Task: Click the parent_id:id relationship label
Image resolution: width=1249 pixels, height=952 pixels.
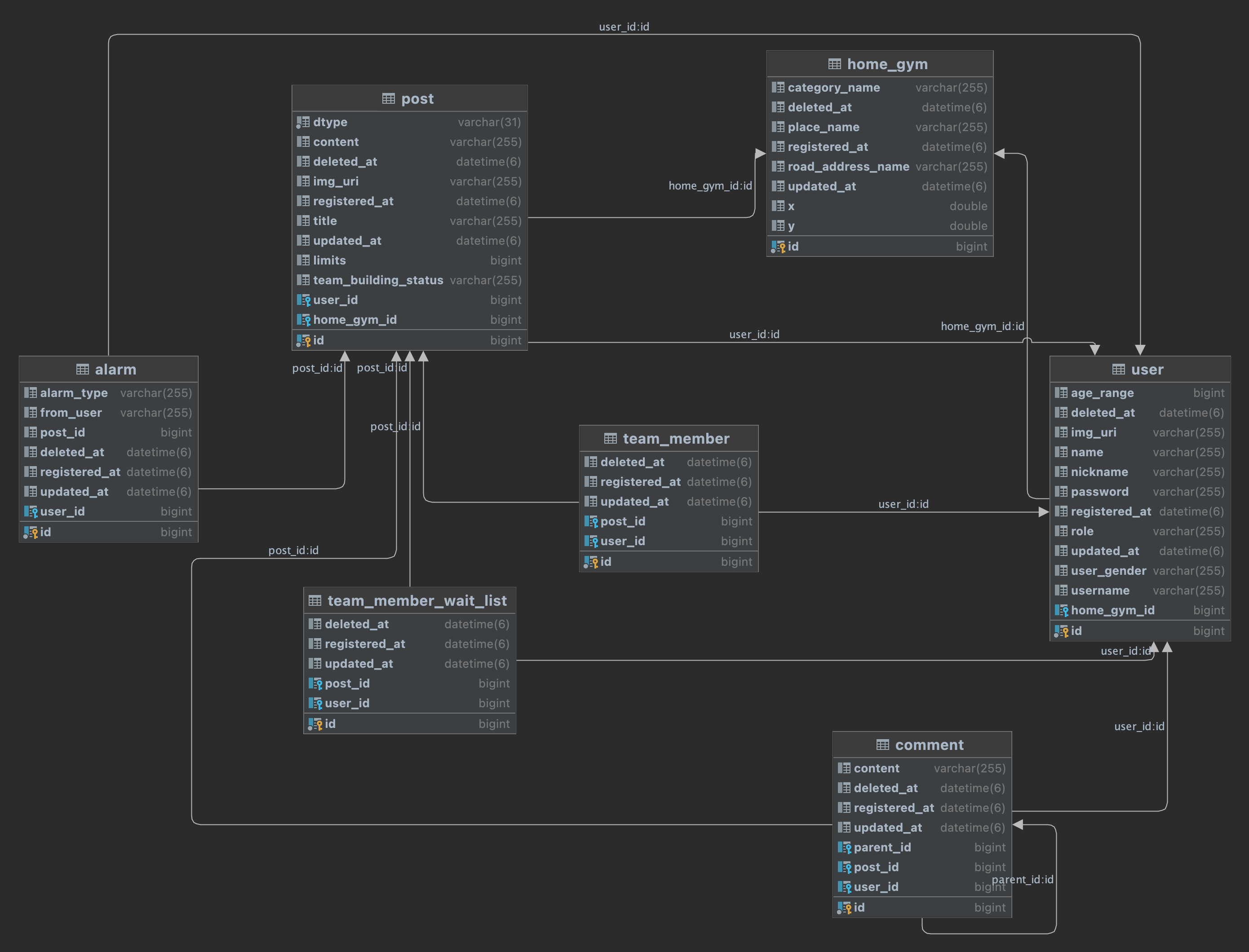Action: [1022, 879]
